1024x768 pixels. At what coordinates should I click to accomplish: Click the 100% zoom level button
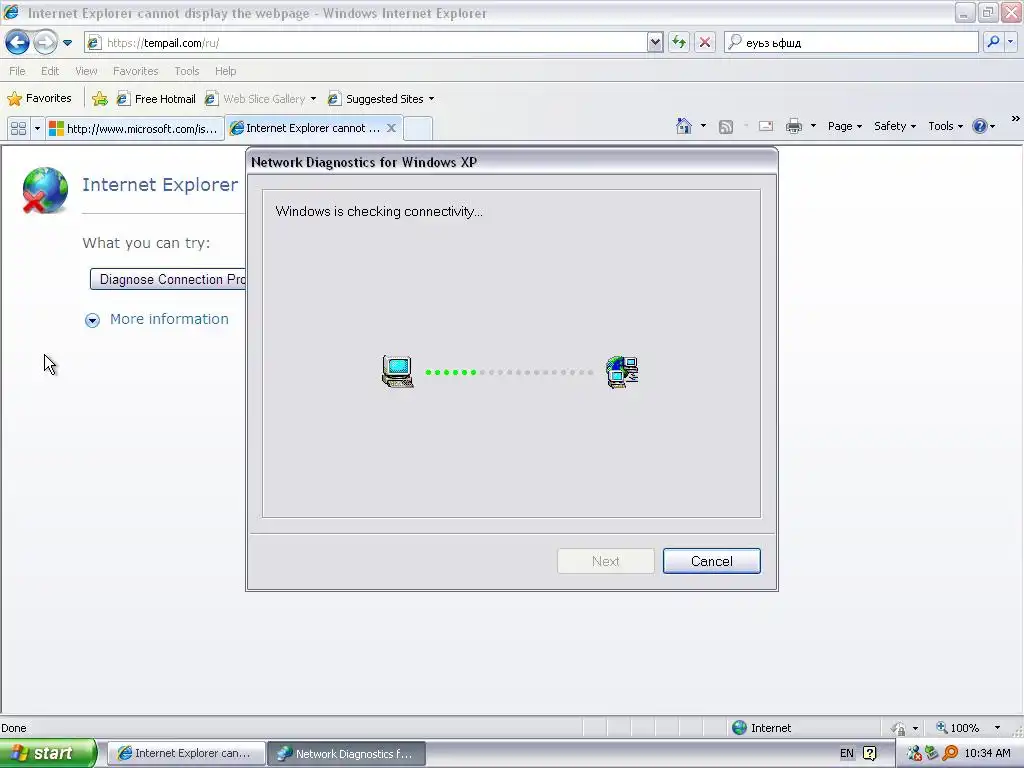click(957, 728)
